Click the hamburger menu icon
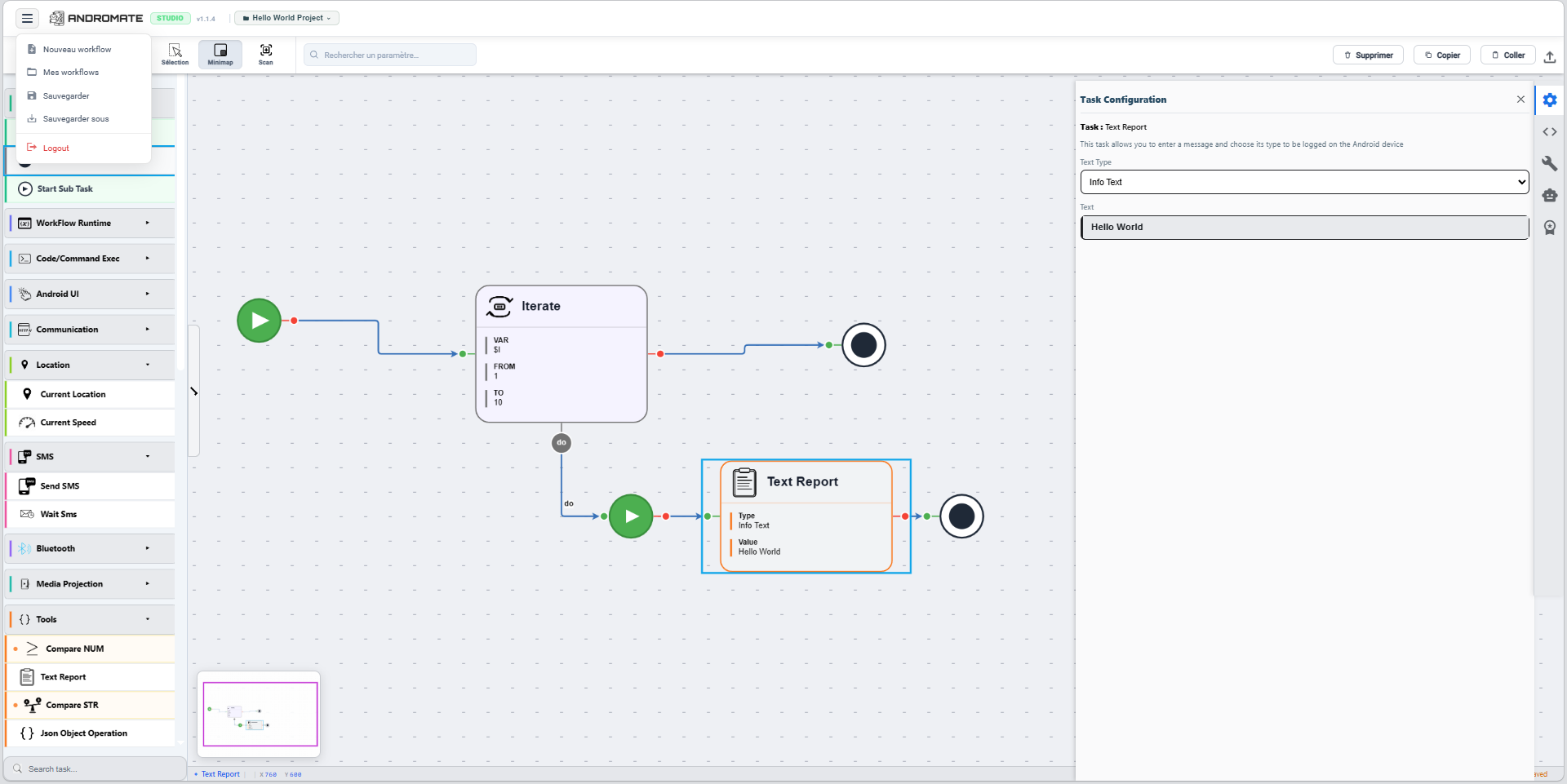1567x784 pixels. tap(27, 18)
